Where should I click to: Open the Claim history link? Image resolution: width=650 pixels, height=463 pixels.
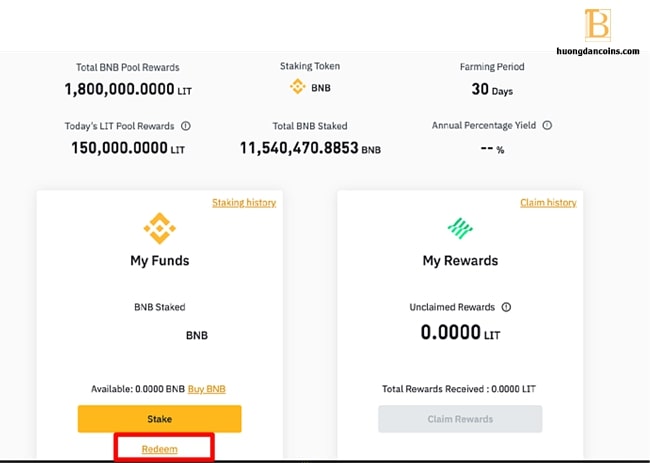(548, 203)
